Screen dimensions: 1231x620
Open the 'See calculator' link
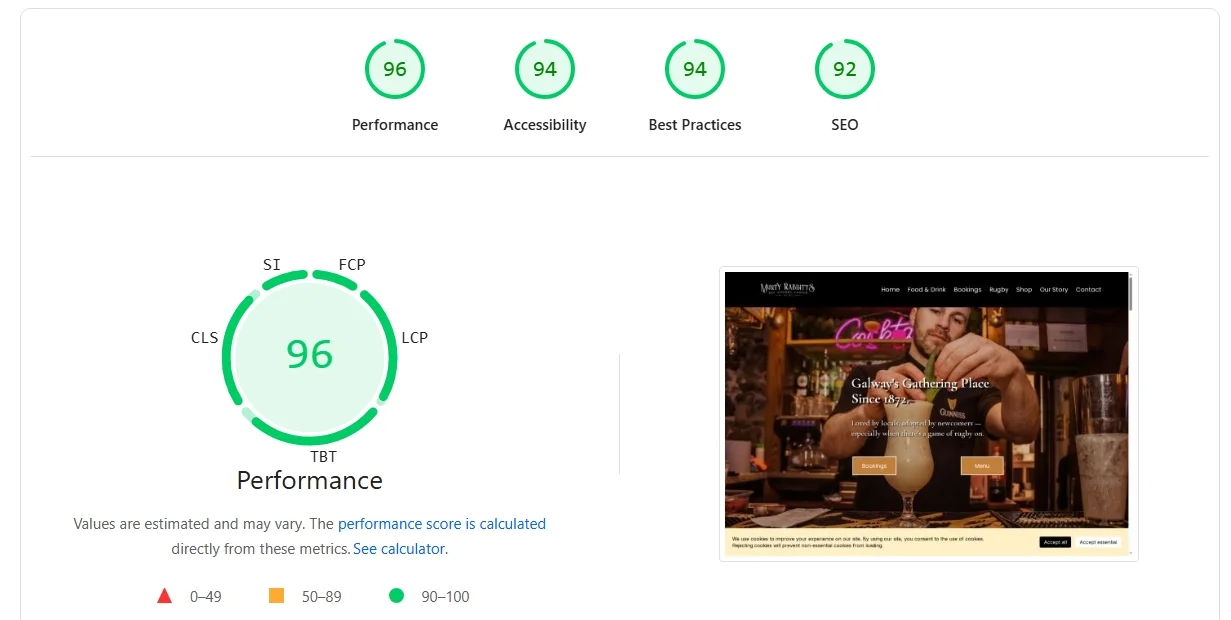[399, 549]
